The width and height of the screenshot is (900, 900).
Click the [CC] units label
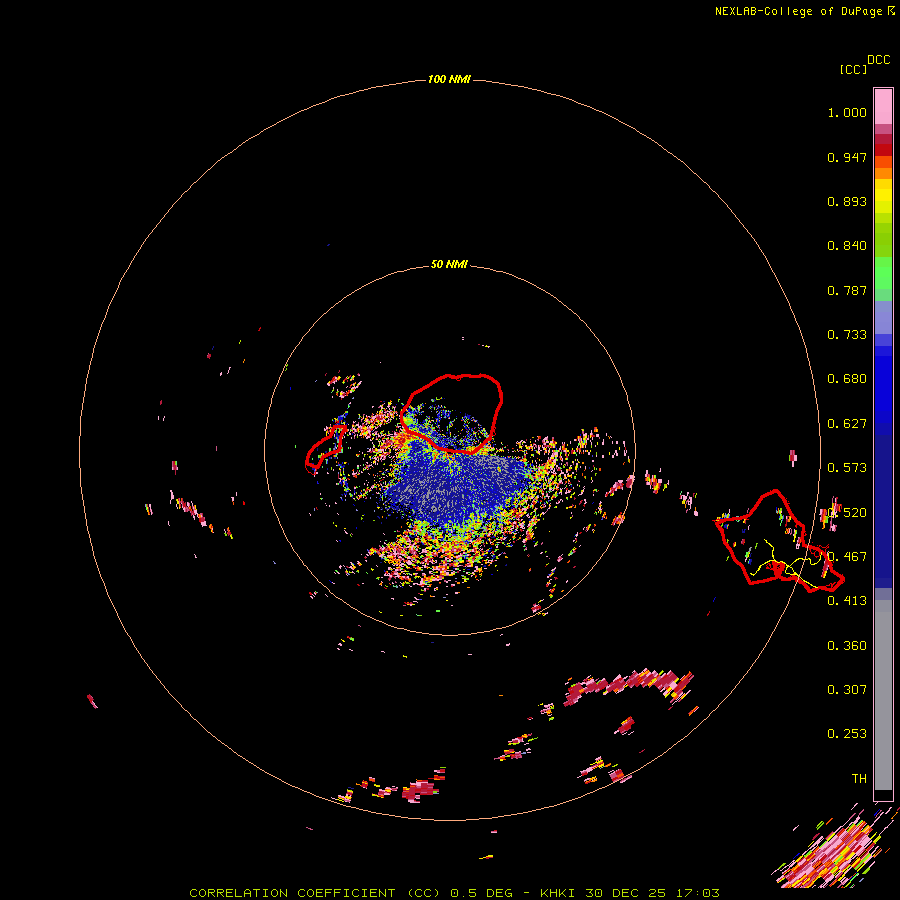[853, 69]
